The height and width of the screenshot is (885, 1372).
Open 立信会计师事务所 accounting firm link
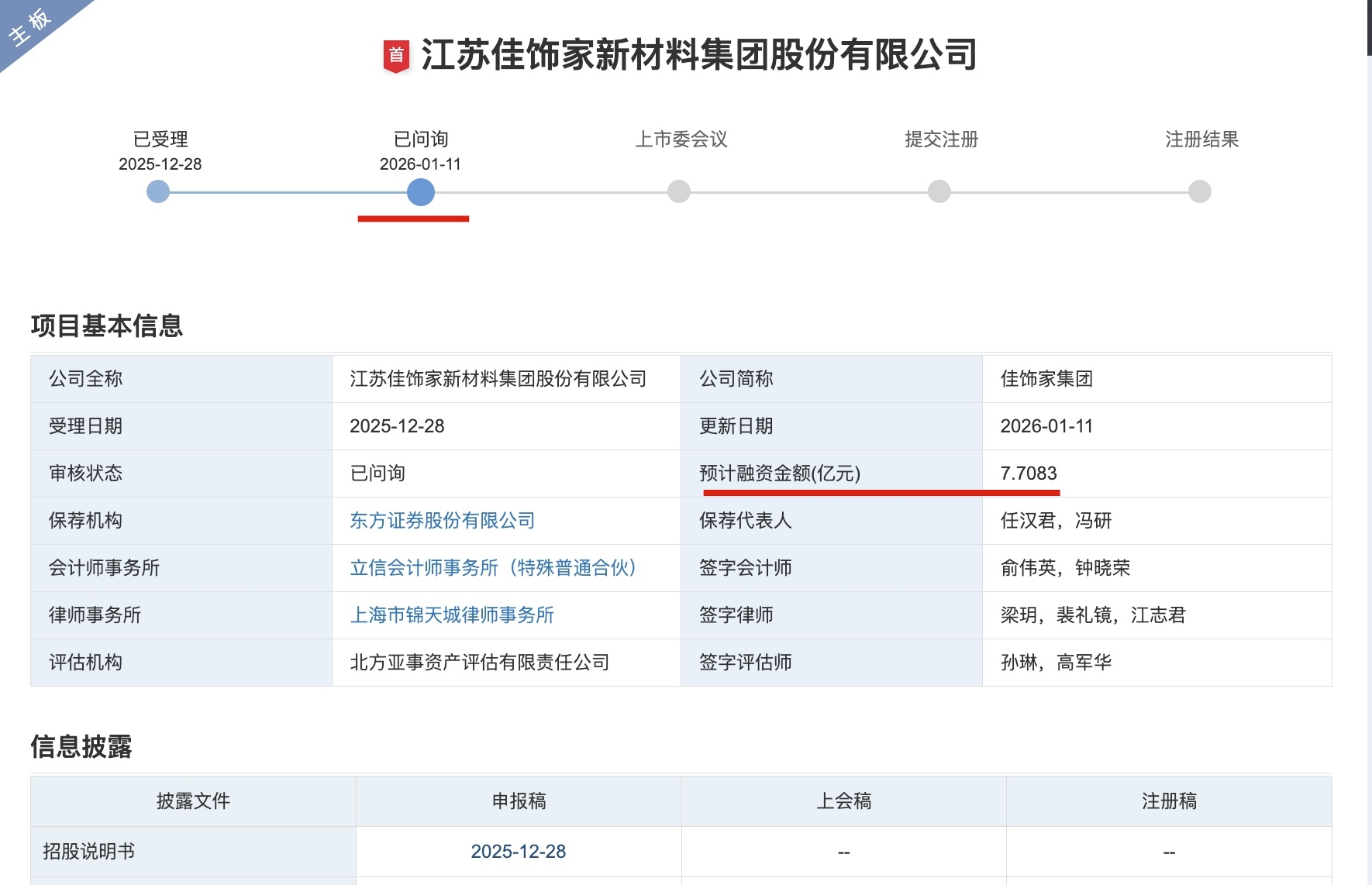(493, 568)
